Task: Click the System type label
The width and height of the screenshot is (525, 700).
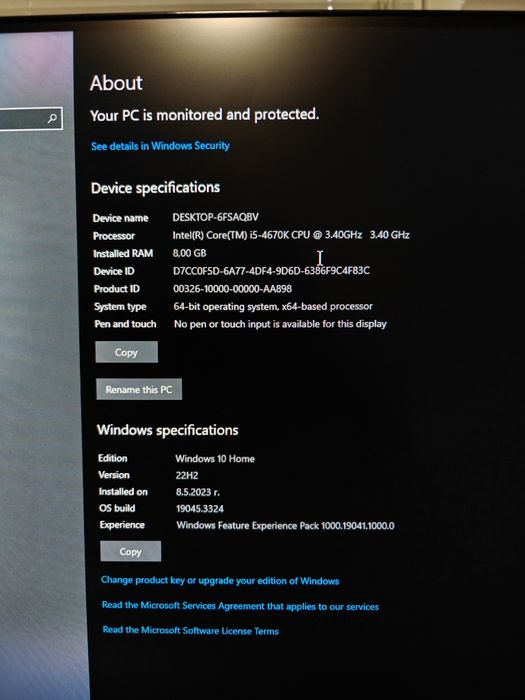Action: tap(120, 307)
